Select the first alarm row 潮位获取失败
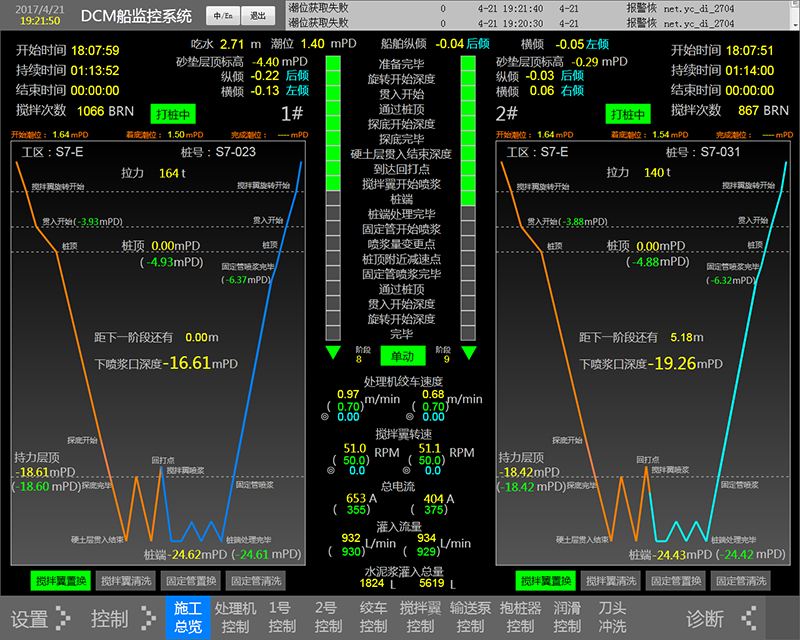Viewport: 800px width, 640px height. point(500,7)
